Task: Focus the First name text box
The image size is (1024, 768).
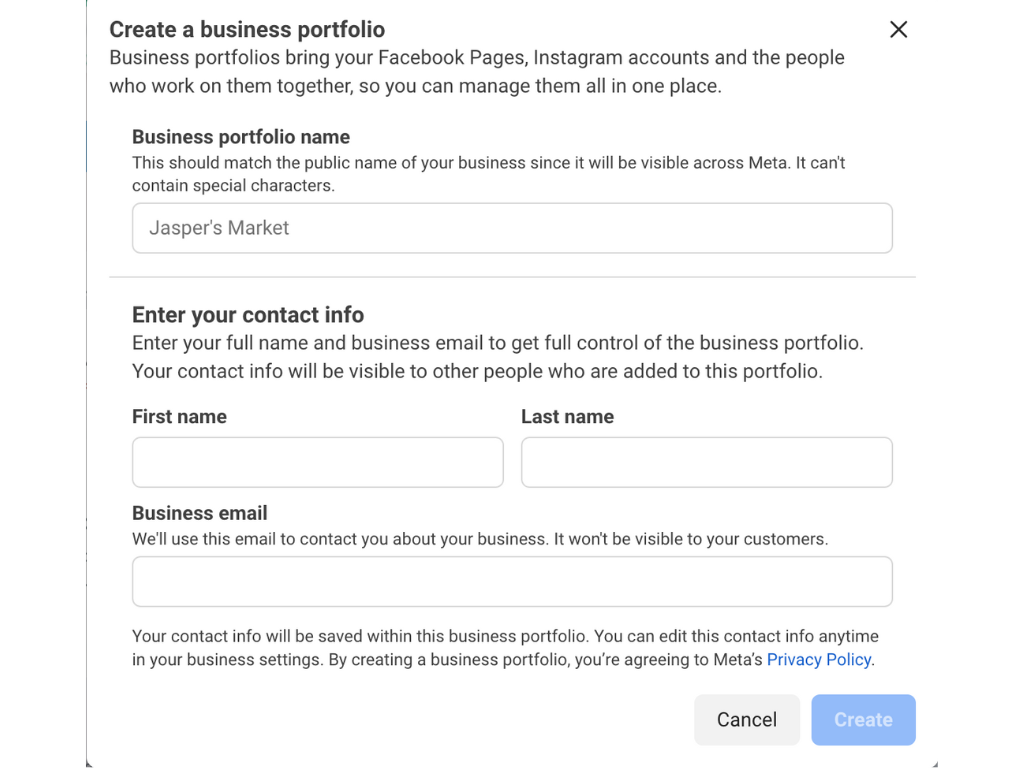Action: coord(317,462)
